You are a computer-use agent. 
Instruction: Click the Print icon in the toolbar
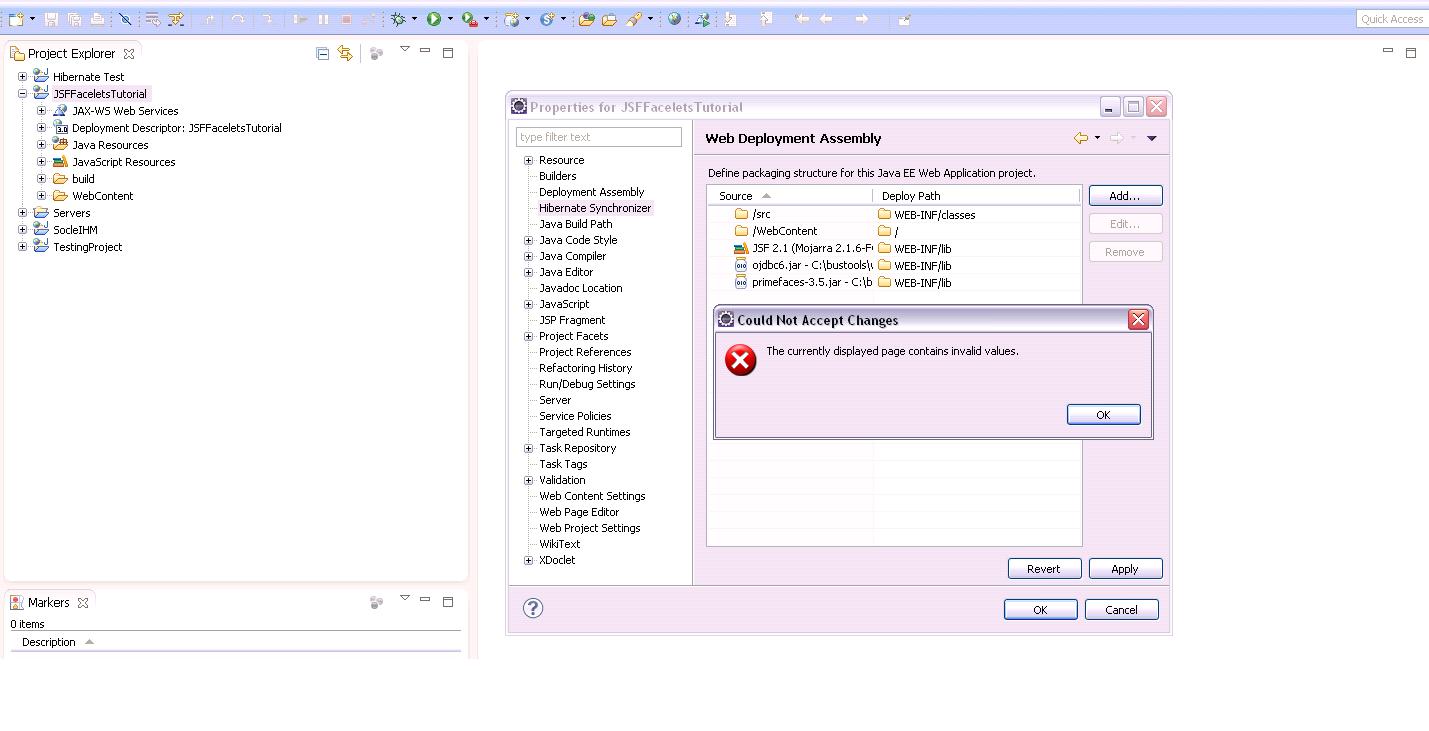point(97,19)
